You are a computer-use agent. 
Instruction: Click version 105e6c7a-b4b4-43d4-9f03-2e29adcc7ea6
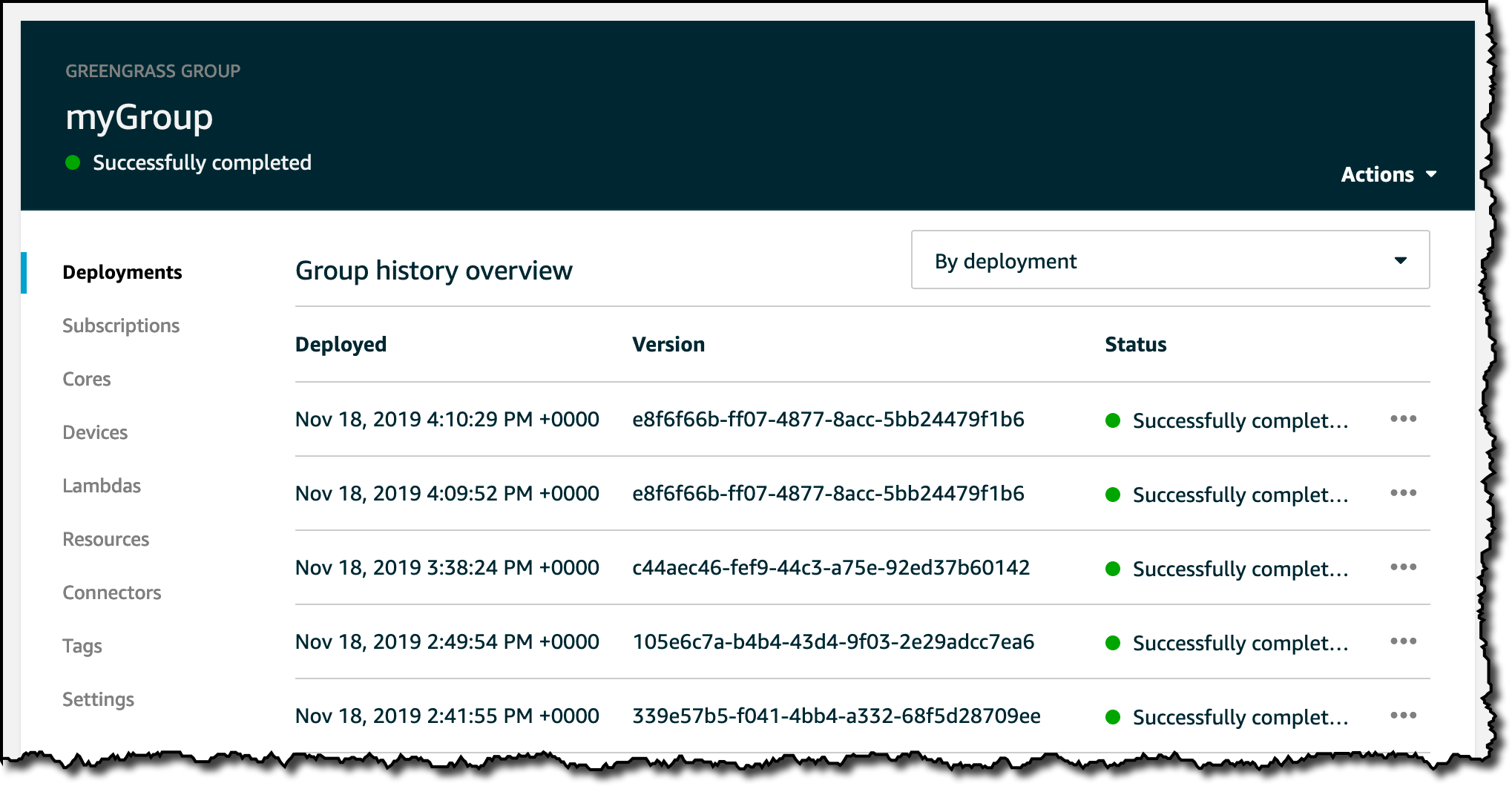(833, 641)
